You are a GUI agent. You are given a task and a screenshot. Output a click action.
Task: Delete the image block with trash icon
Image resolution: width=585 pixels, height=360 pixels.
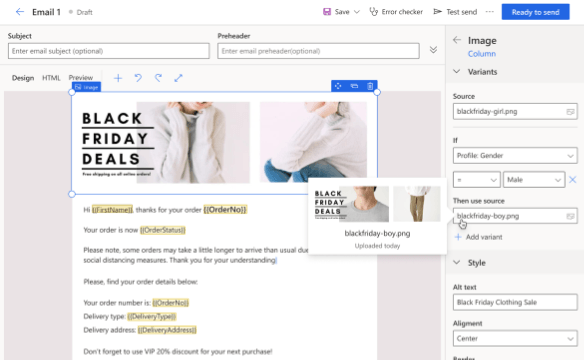(x=370, y=86)
